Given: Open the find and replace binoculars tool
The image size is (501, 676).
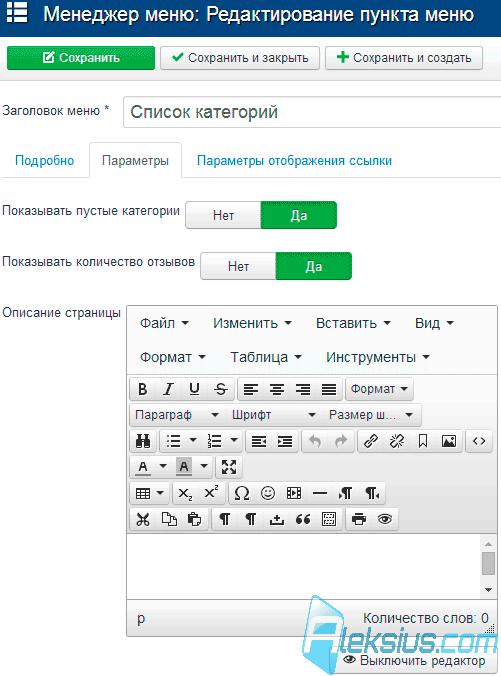Looking at the screenshot, I should click(143, 441).
